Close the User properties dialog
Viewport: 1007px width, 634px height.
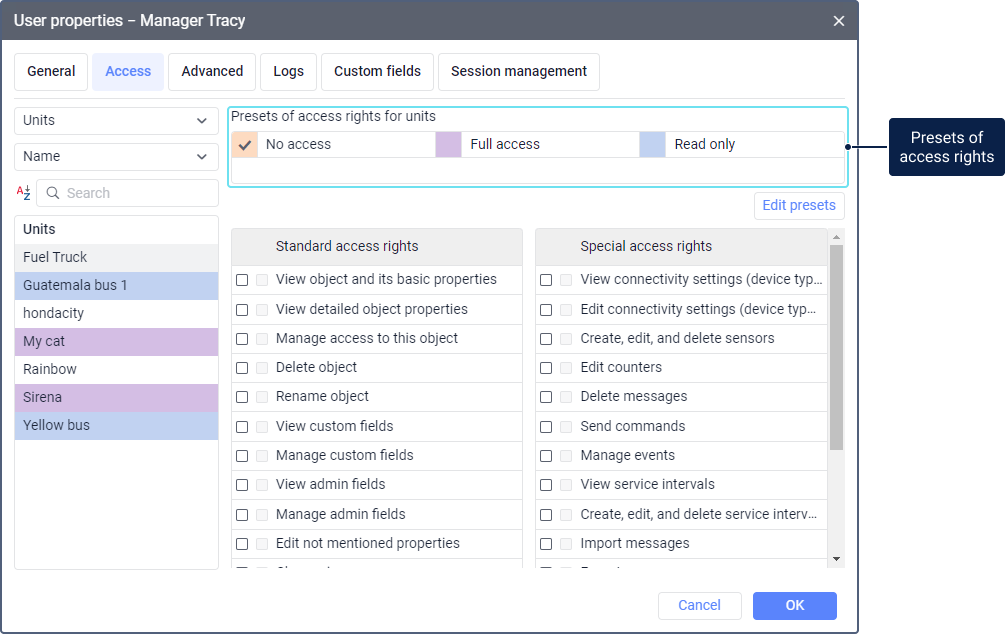[838, 21]
